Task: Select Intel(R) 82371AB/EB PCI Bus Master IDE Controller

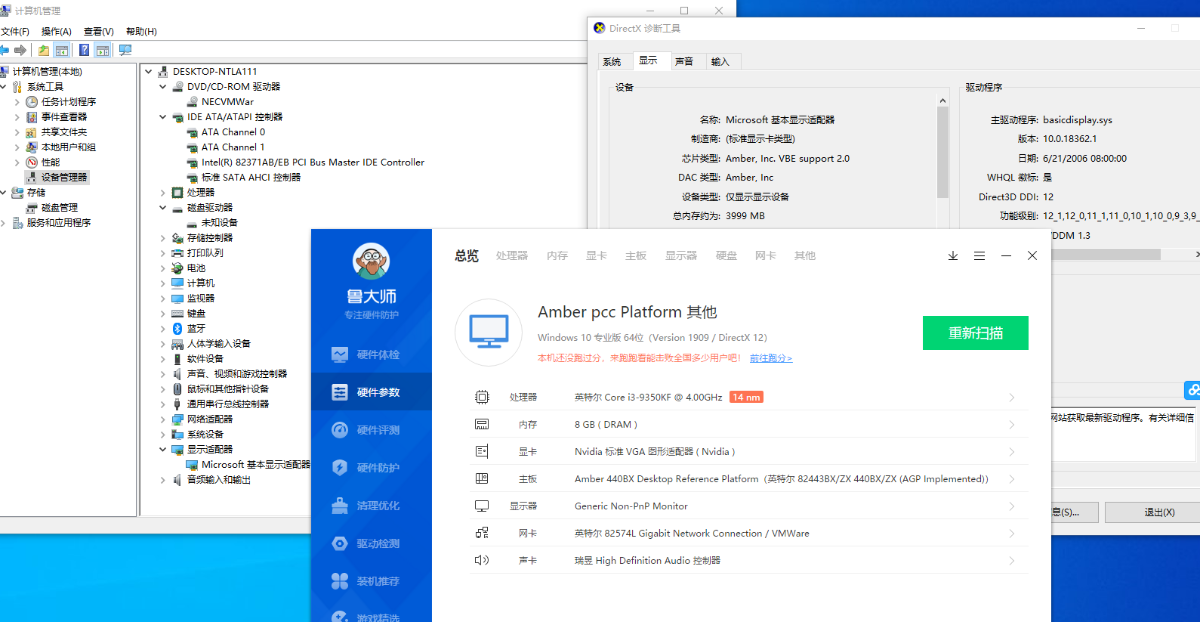Action: [x=312, y=162]
